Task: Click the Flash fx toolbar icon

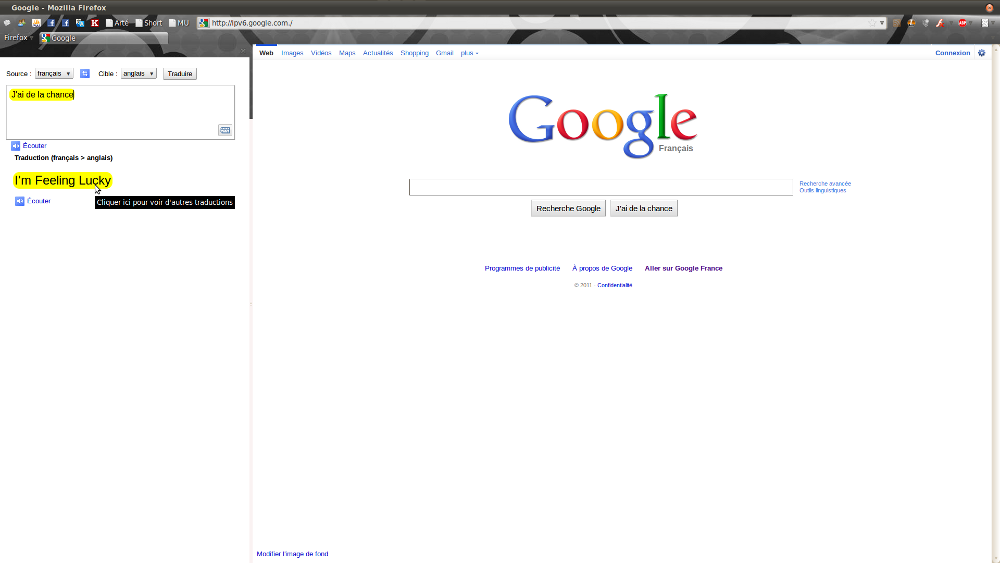Action: [940, 23]
